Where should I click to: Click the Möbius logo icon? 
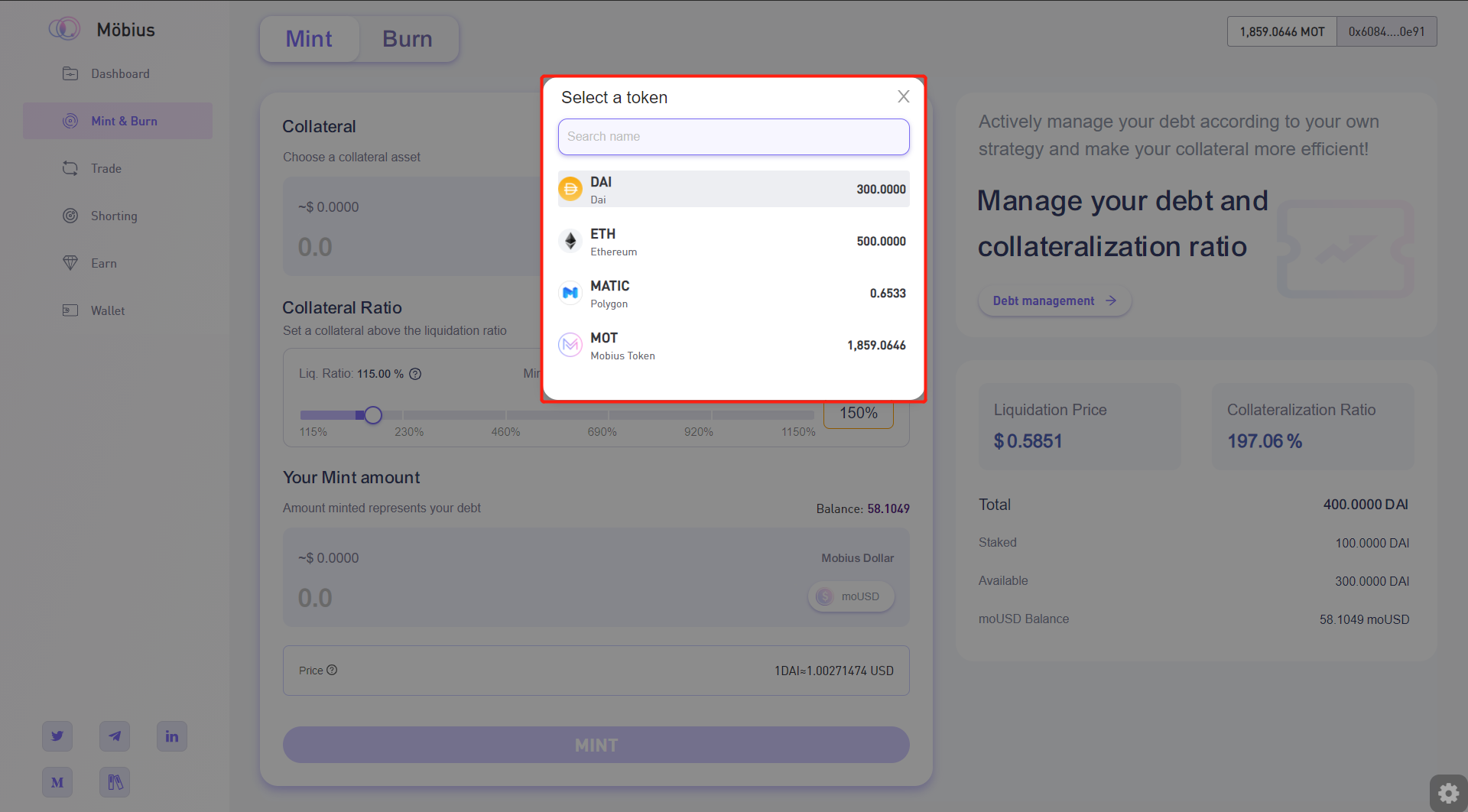click(64, 29)
